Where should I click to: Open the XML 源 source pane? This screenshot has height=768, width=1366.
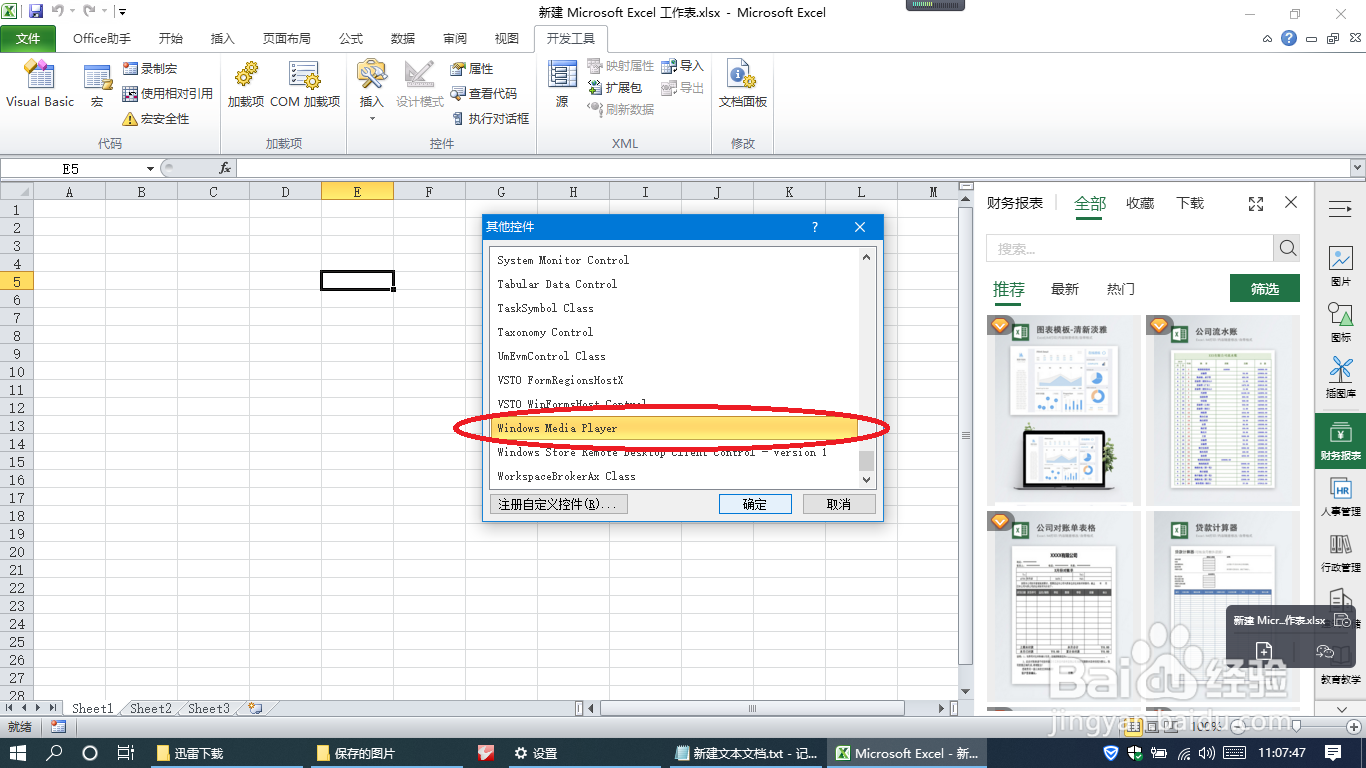point(562,84)
